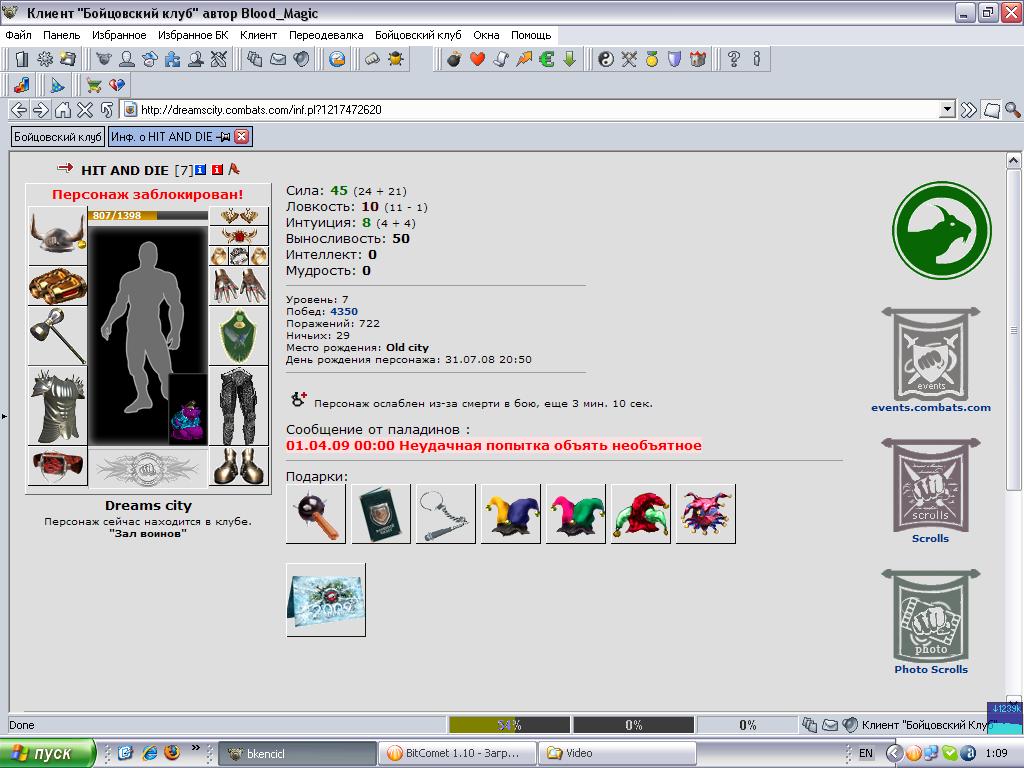This screenshot has height=768, width=1024.
Task: Click the paper scroll toolbar icon
Action: tap(501, 59)
